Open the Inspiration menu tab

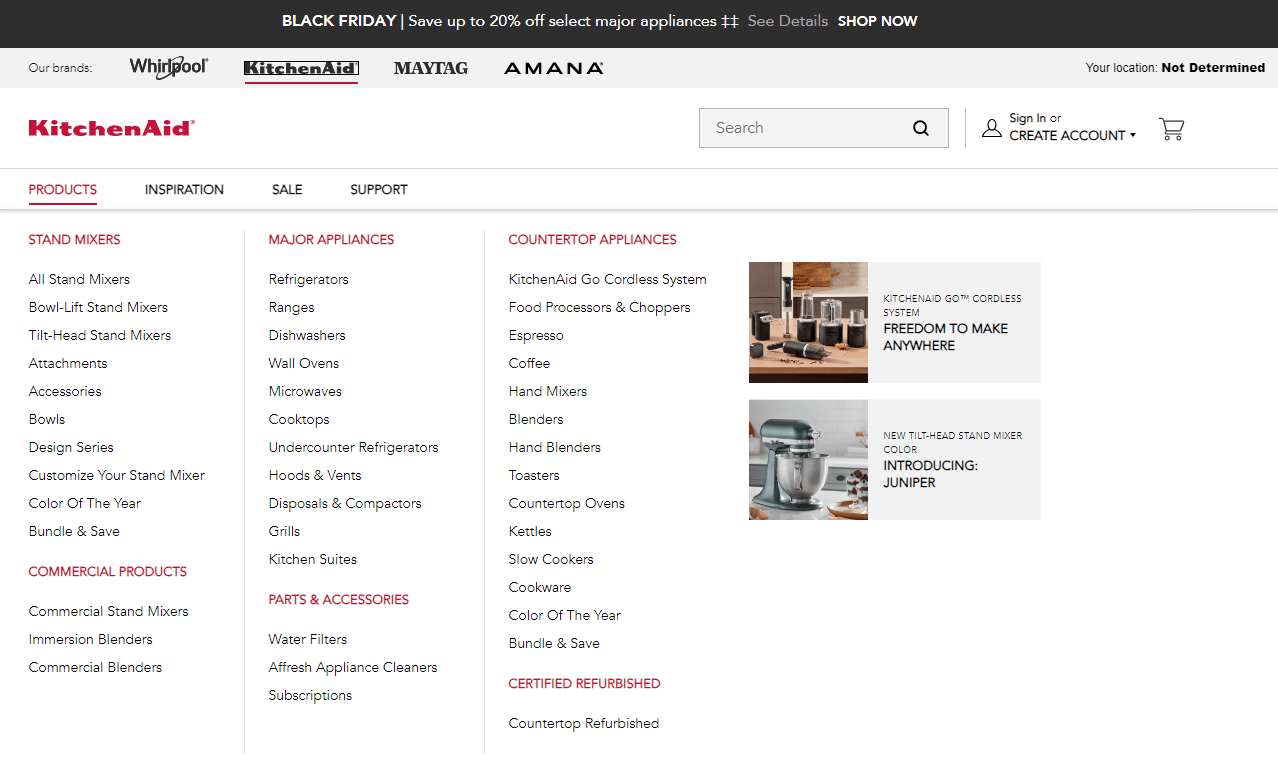click(184, 189)
